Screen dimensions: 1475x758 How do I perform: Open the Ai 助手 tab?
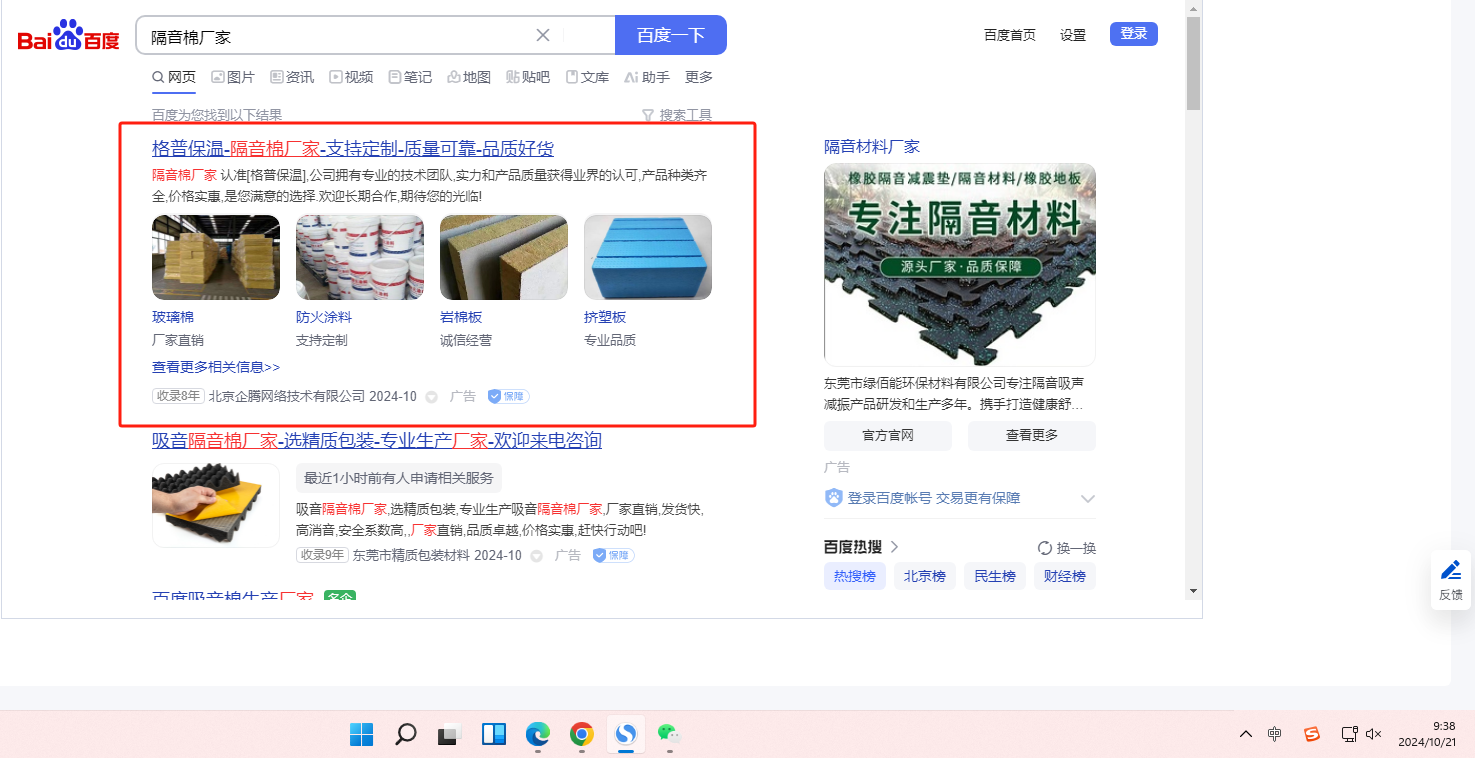pos(647,77)
